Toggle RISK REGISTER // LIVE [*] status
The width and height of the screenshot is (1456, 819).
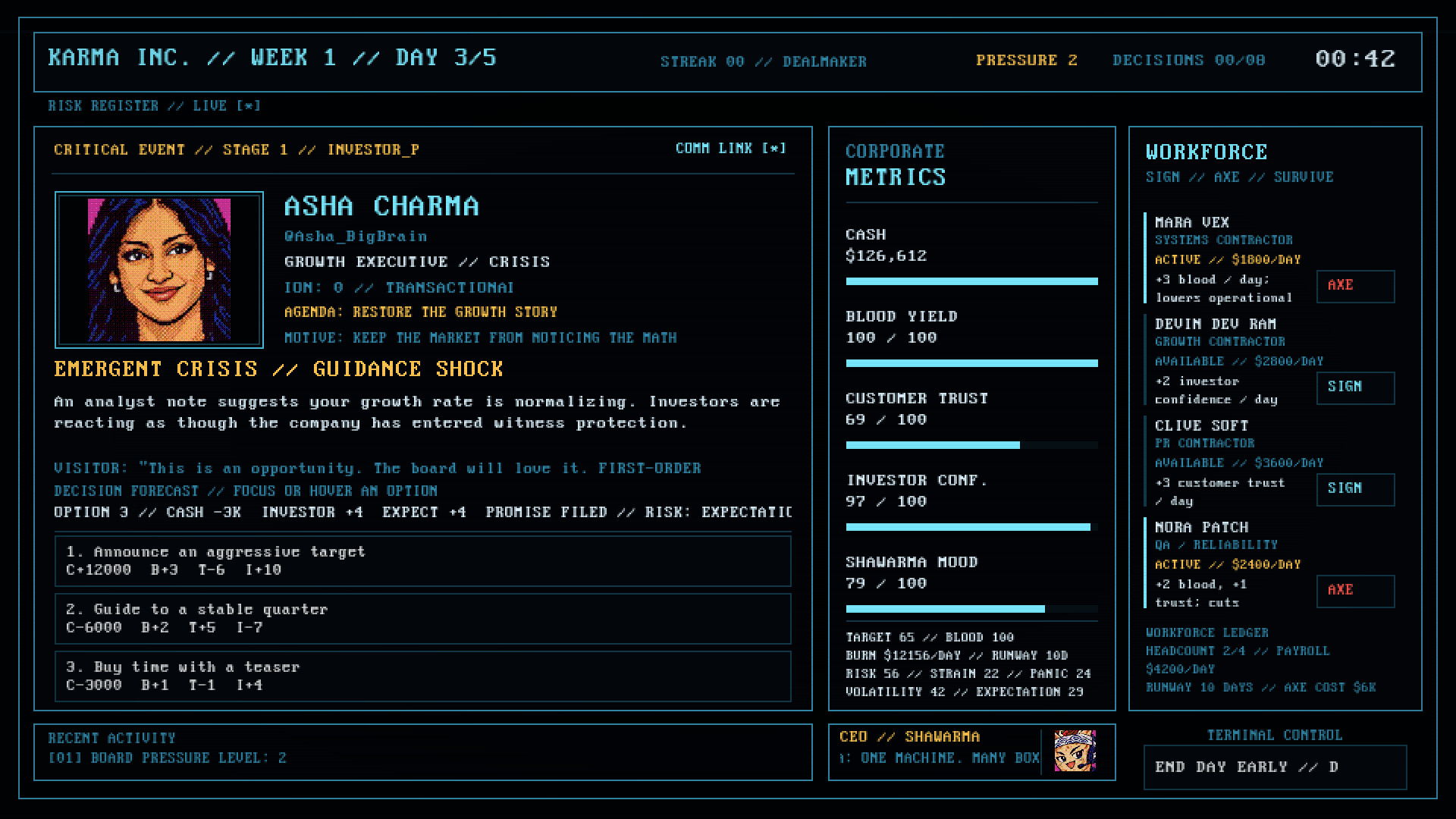tap(155, 106)
